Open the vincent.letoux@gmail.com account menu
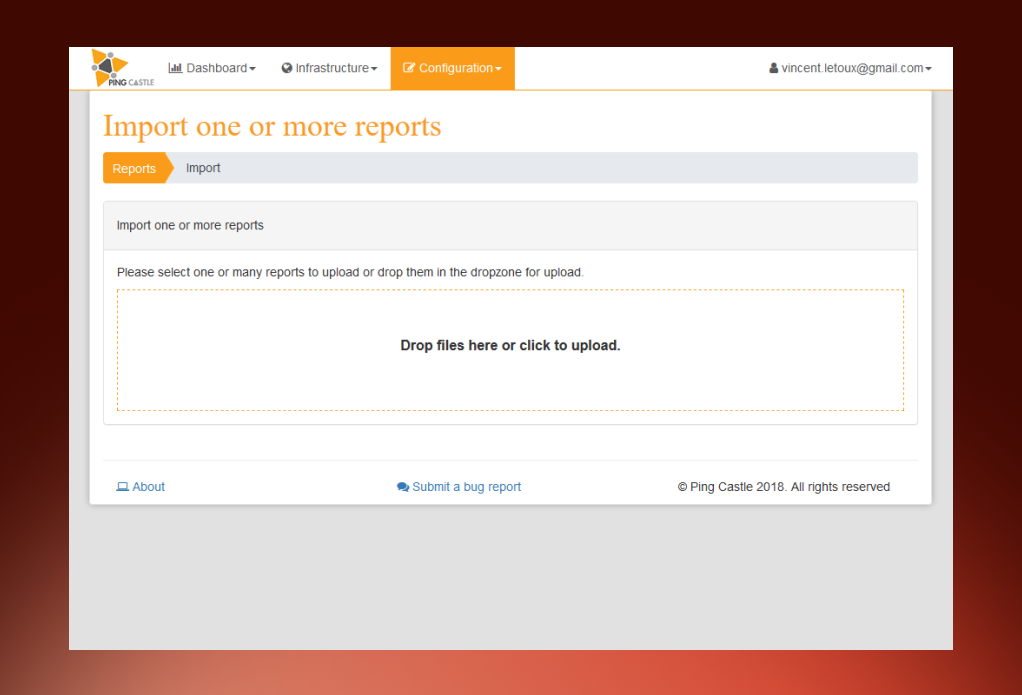 (851, 68)
